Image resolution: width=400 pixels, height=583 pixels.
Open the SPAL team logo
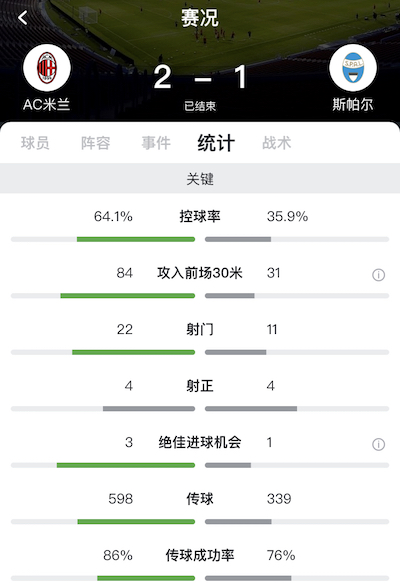[x=353, y=68]
